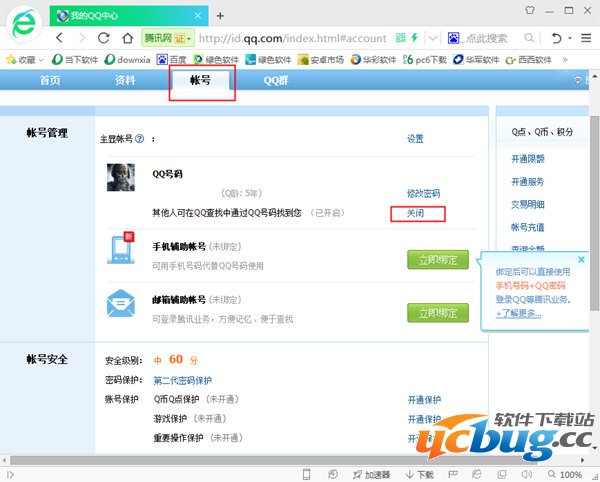Open new tab with plus icon
600x482 pixels.
(220, 16)
